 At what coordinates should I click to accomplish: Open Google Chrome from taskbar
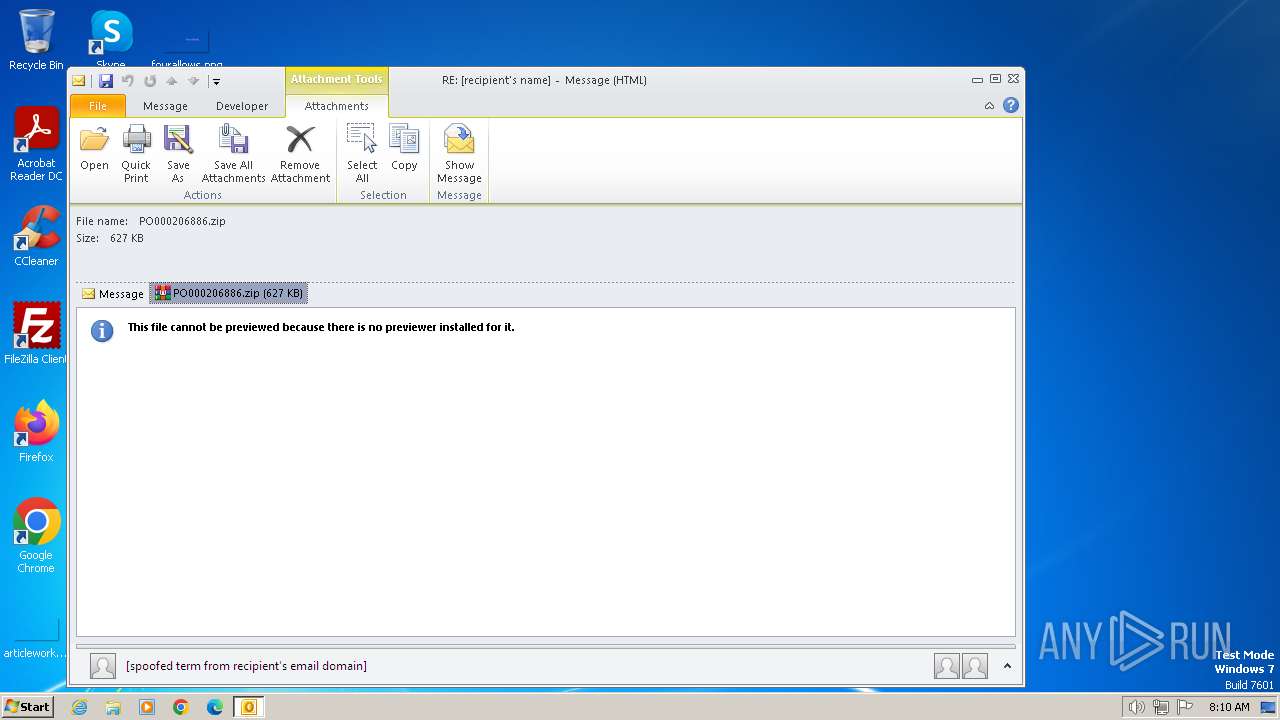[181, 707]
